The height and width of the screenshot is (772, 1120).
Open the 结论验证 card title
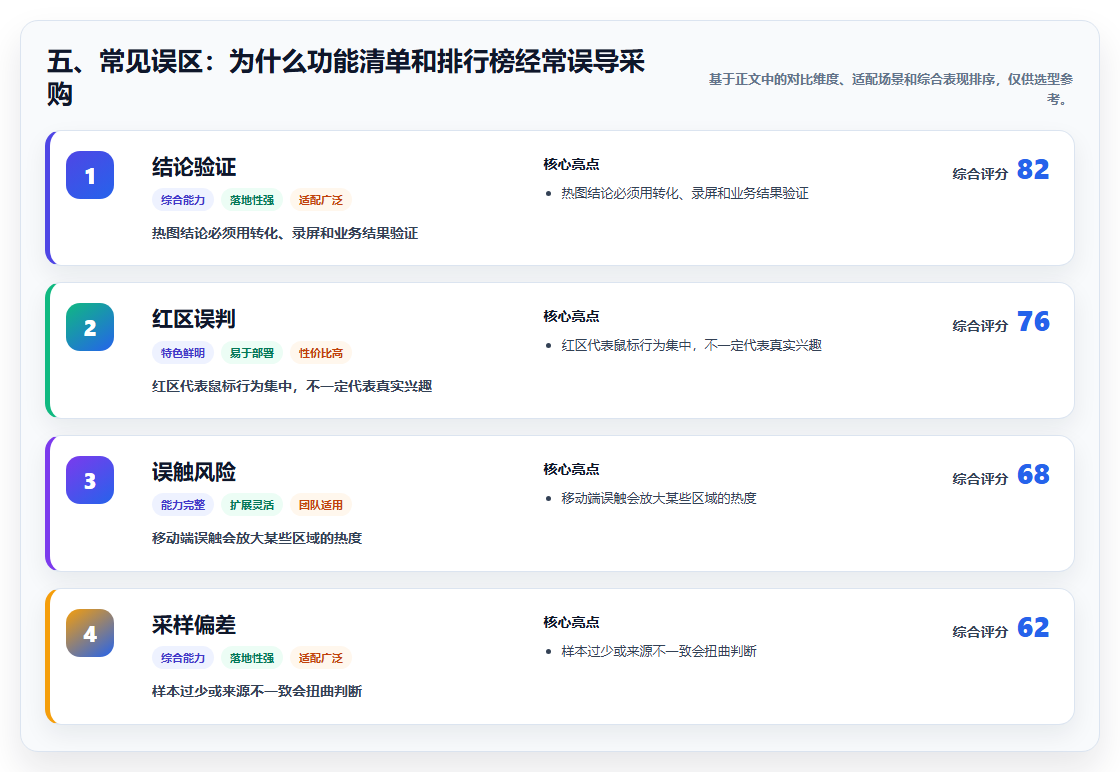click(x=194, y=167)
